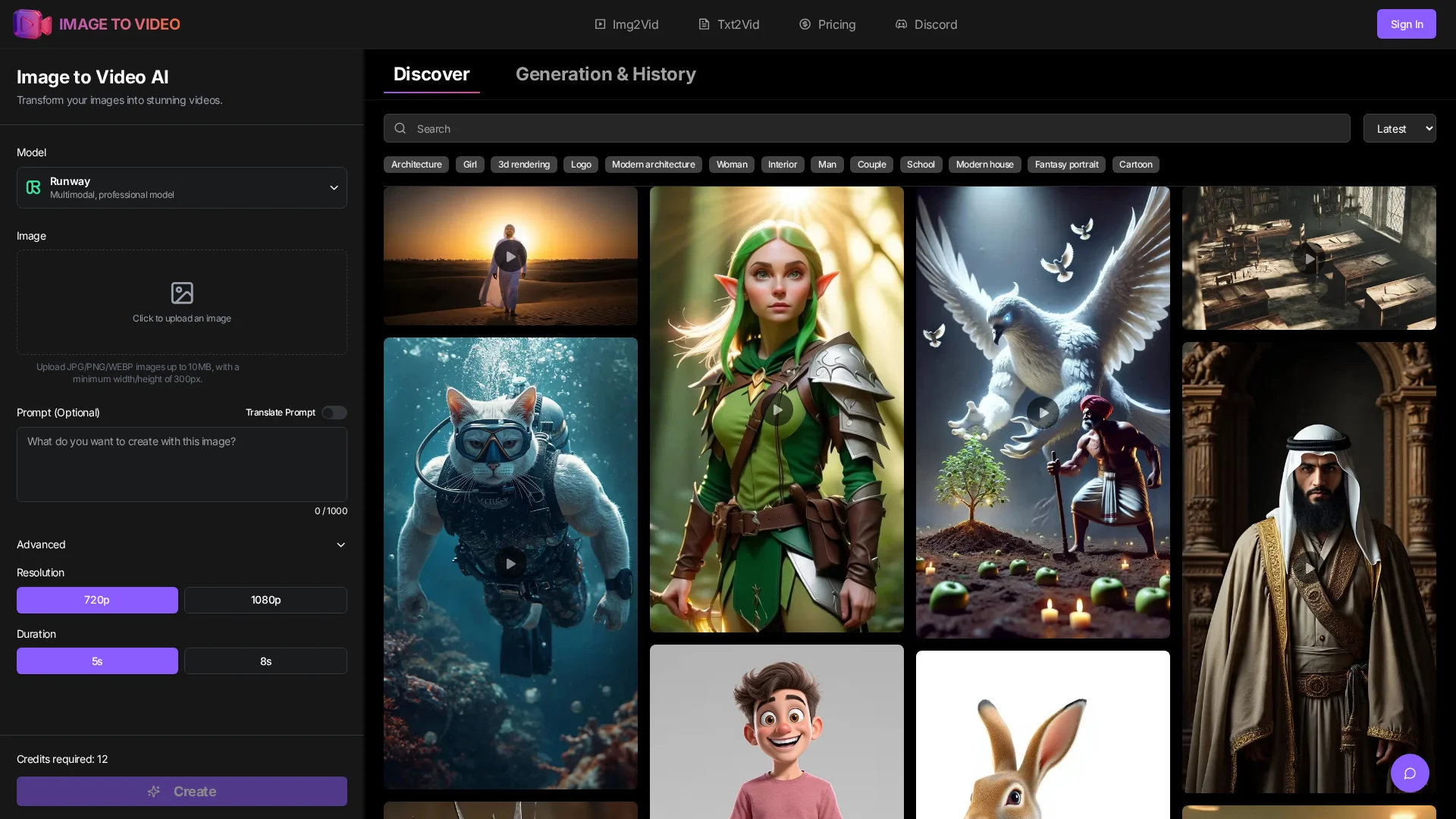This screenshot has width=1456, height=819.
Task: Click into the prompt text area
Action: (x=182, y=464)
